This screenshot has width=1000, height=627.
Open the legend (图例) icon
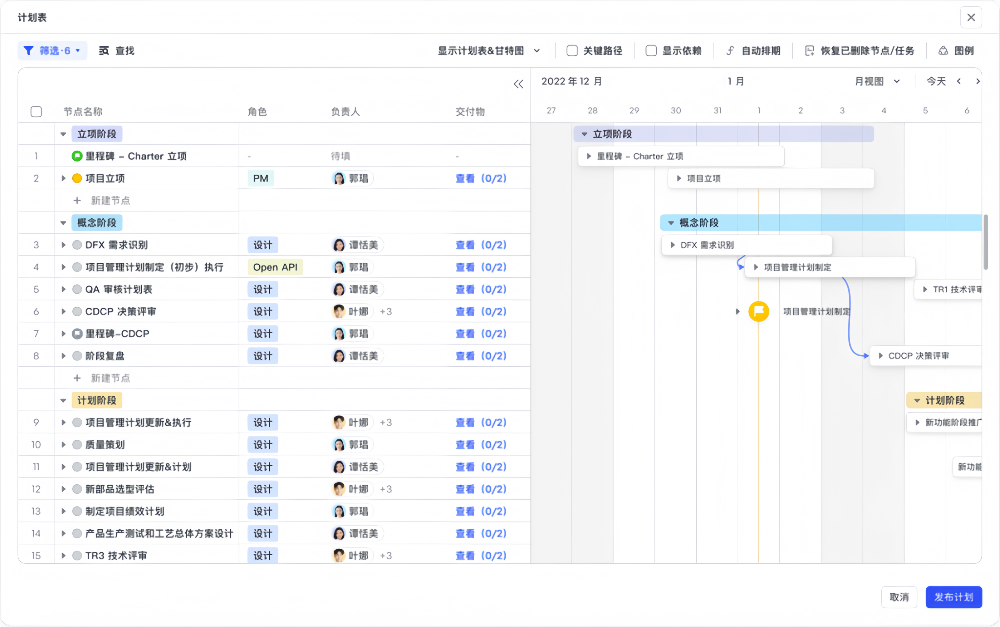(943, 50)
